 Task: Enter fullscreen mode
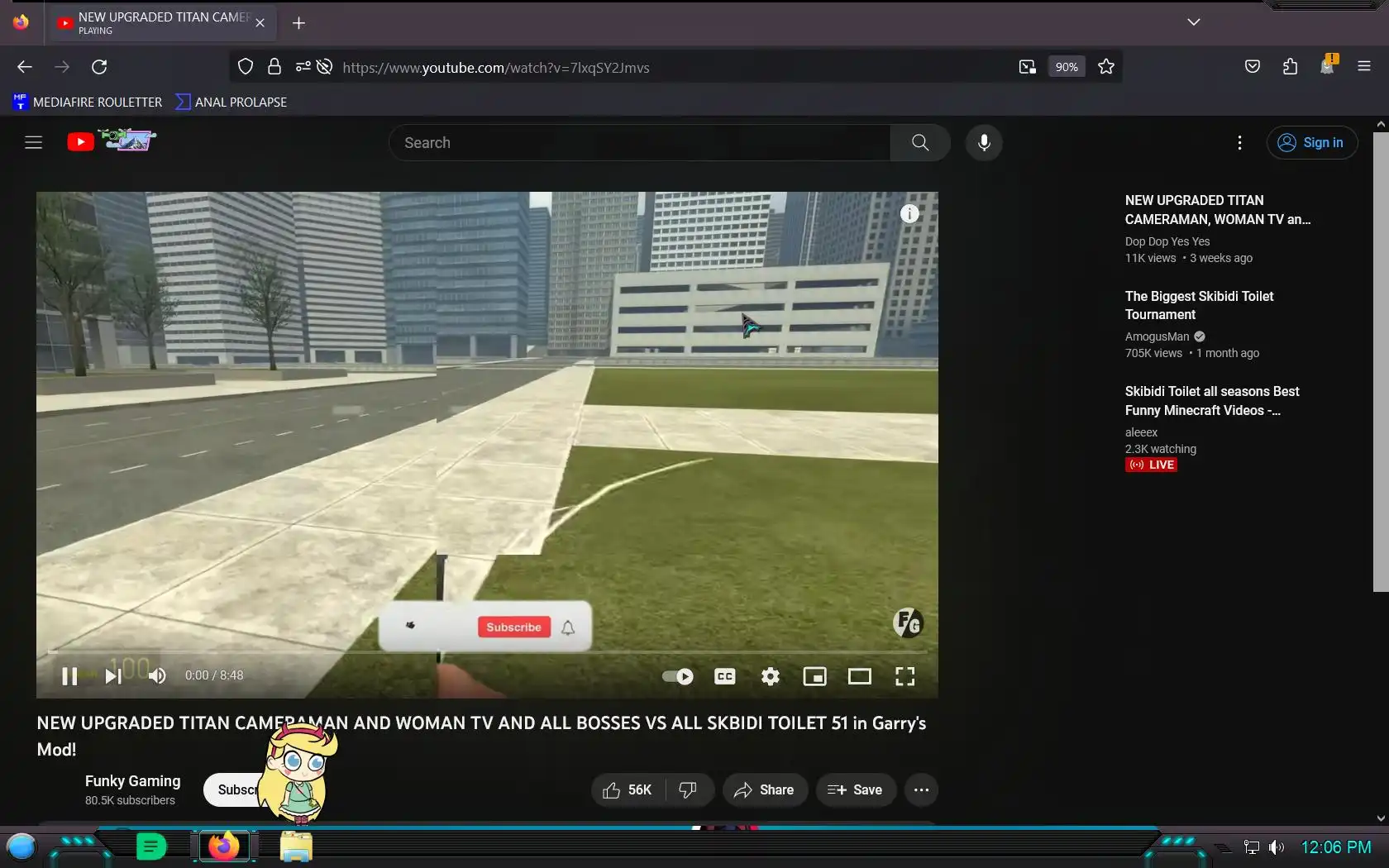905,676
